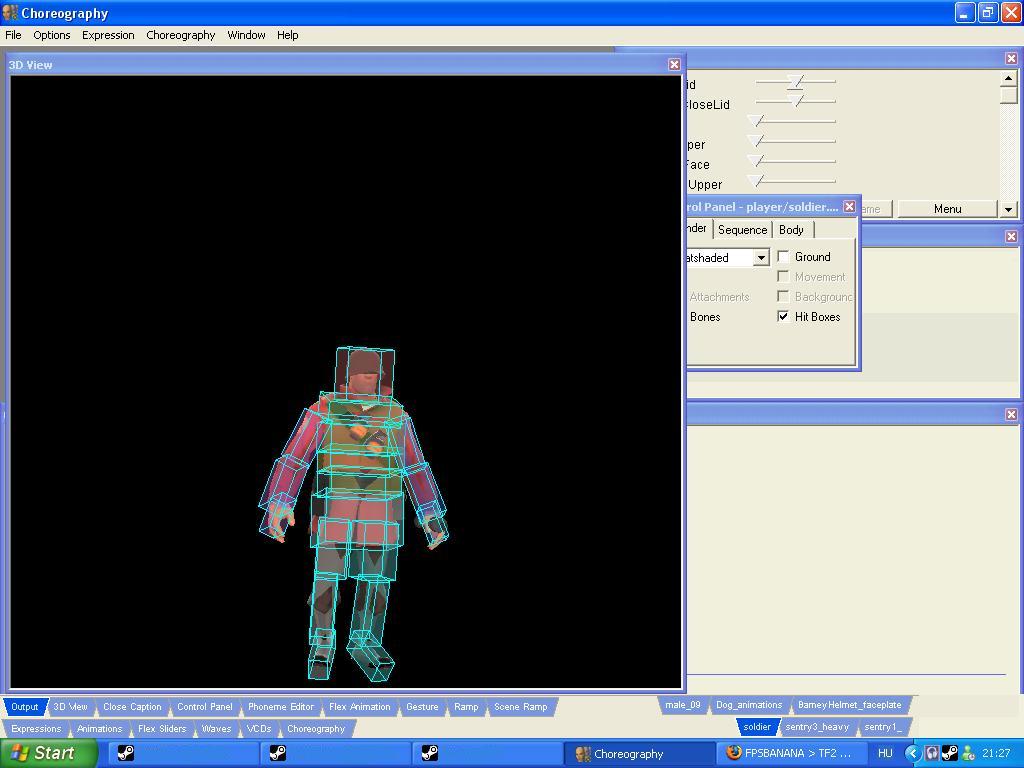This screenshot has height=768, width=1024.
Task: Close the Control Panel floating window
Action: point(849,207)
